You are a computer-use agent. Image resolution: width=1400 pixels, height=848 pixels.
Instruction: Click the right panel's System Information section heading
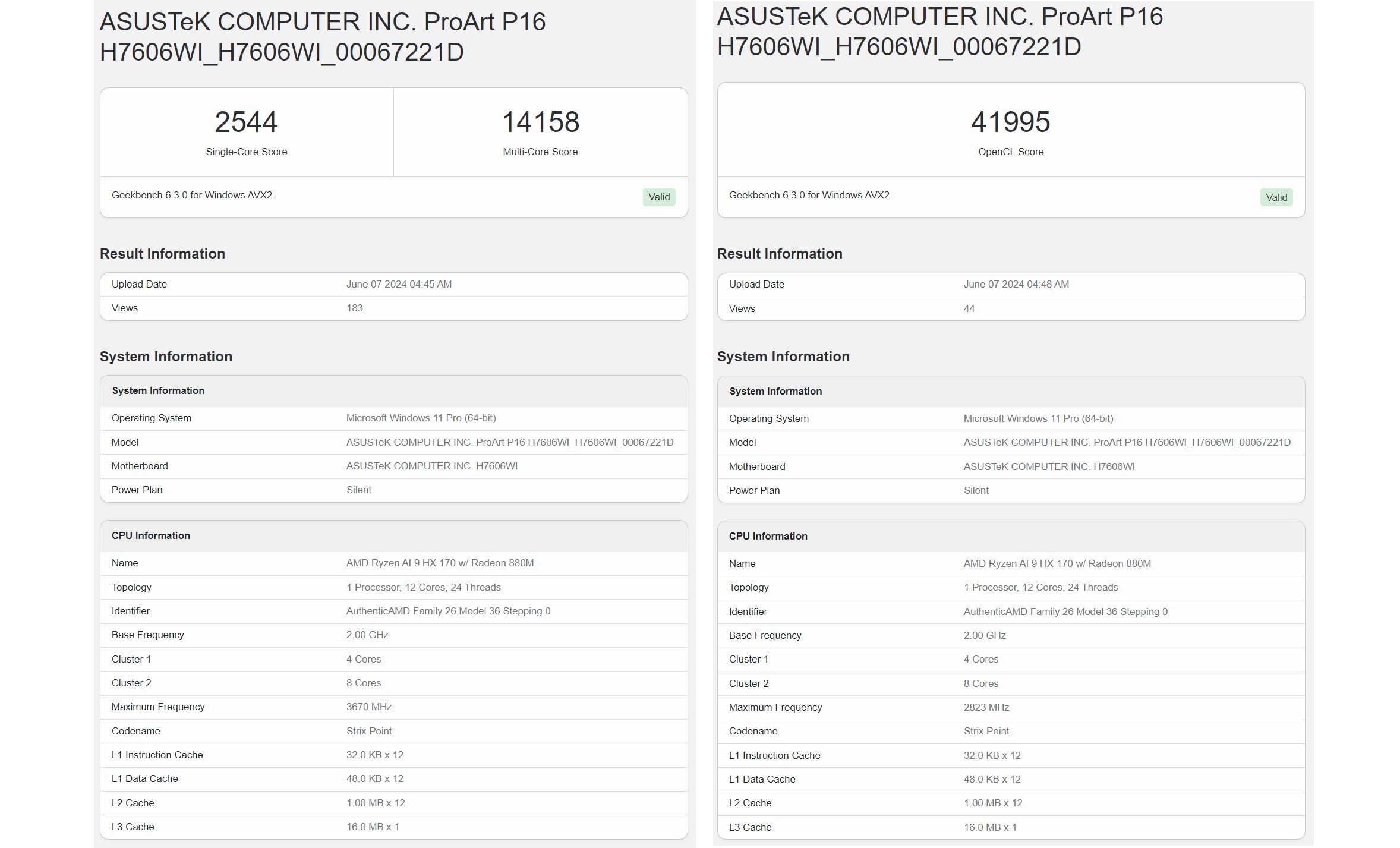pos(783,357)
